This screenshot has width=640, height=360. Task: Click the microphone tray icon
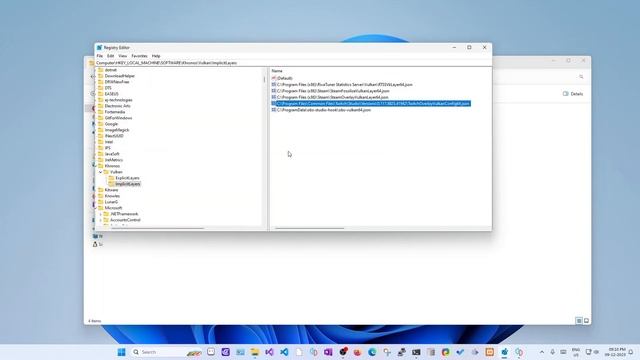[552, 352]
